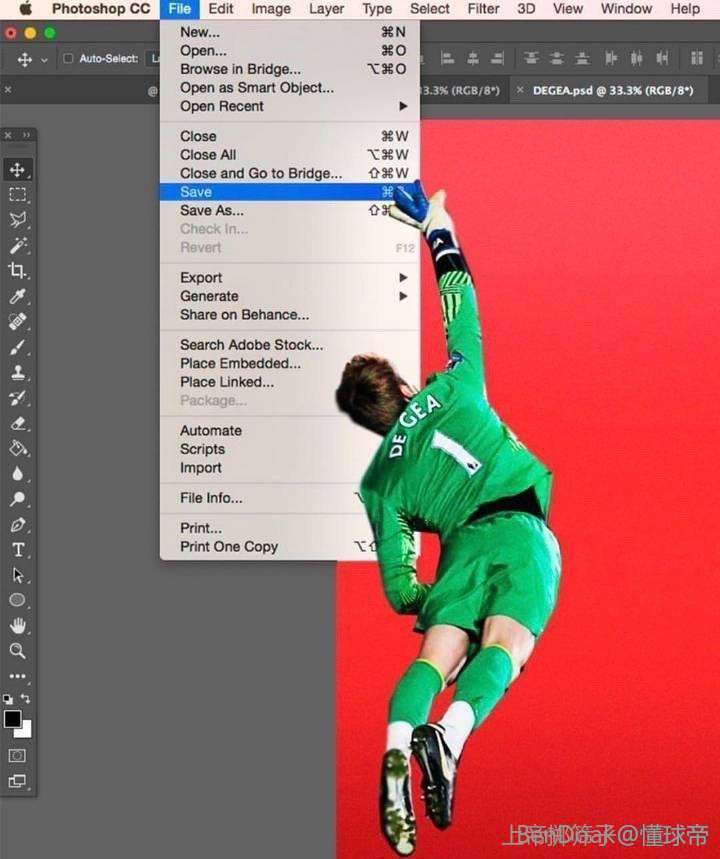Viewport: 720px width, 859px height.
Task: Swap foreground and background colors
Action: [25, 699]
